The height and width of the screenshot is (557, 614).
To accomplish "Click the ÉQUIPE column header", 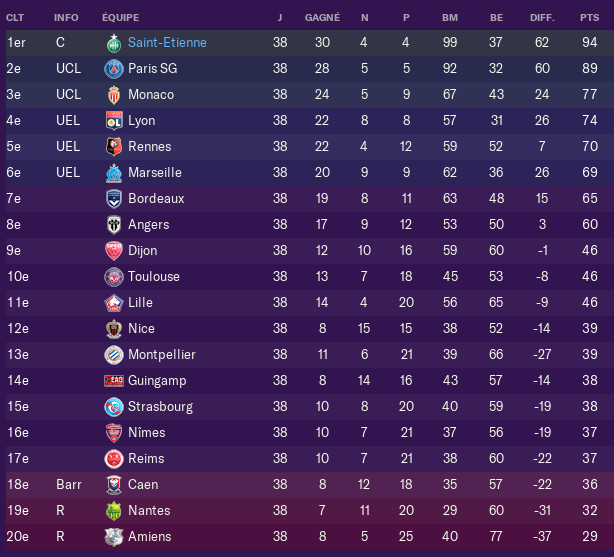I will tap(121, 18).
